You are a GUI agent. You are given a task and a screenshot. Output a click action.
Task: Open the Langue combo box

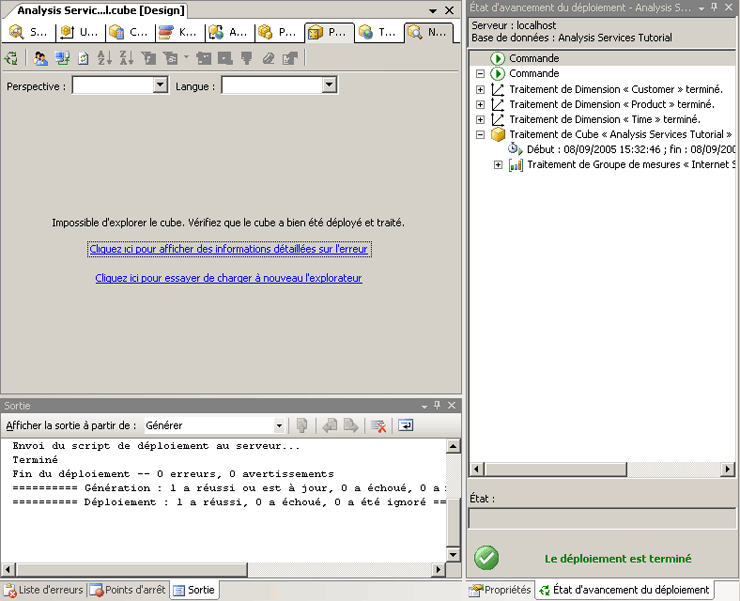(x=279, y=85)
